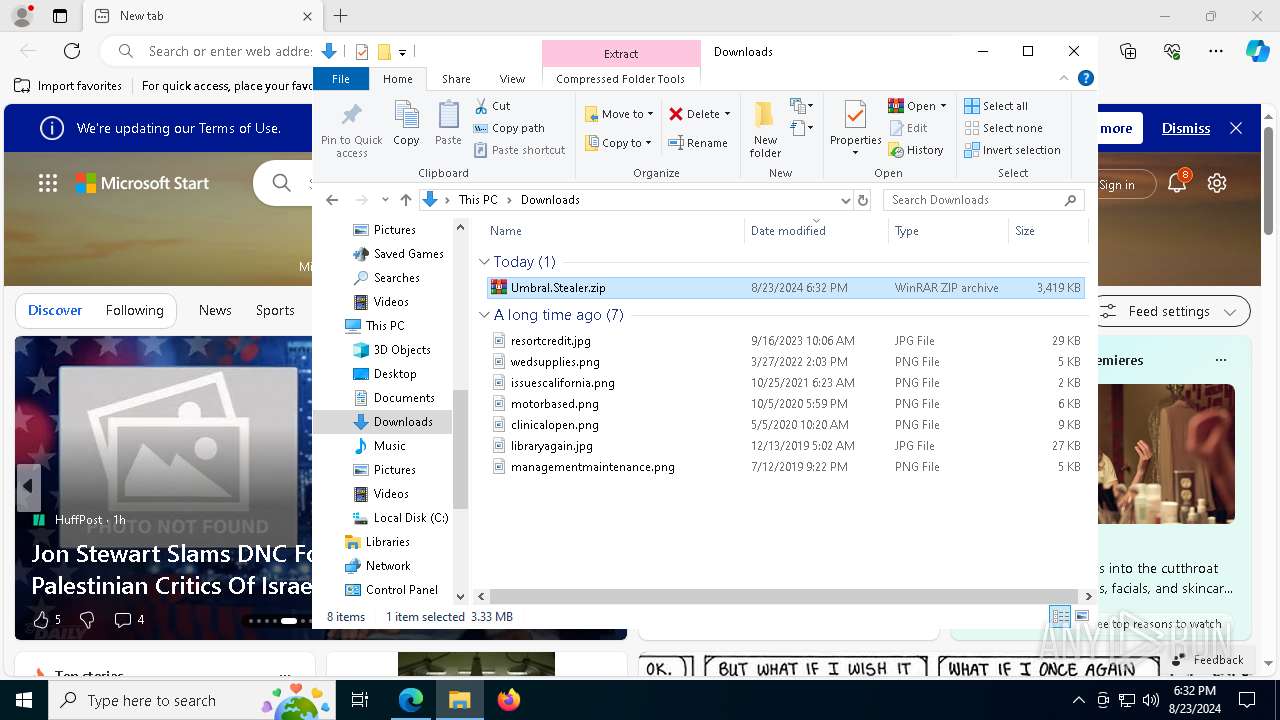This screenshot has width=1280, height=720.
Task: Click the Date modified column header
Action: click(815, 230)
